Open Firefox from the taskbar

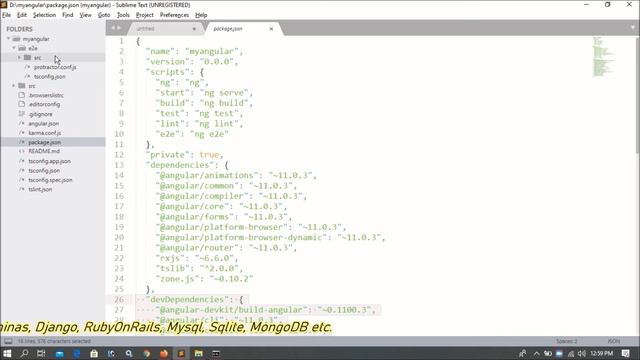[x=164, y=353]
